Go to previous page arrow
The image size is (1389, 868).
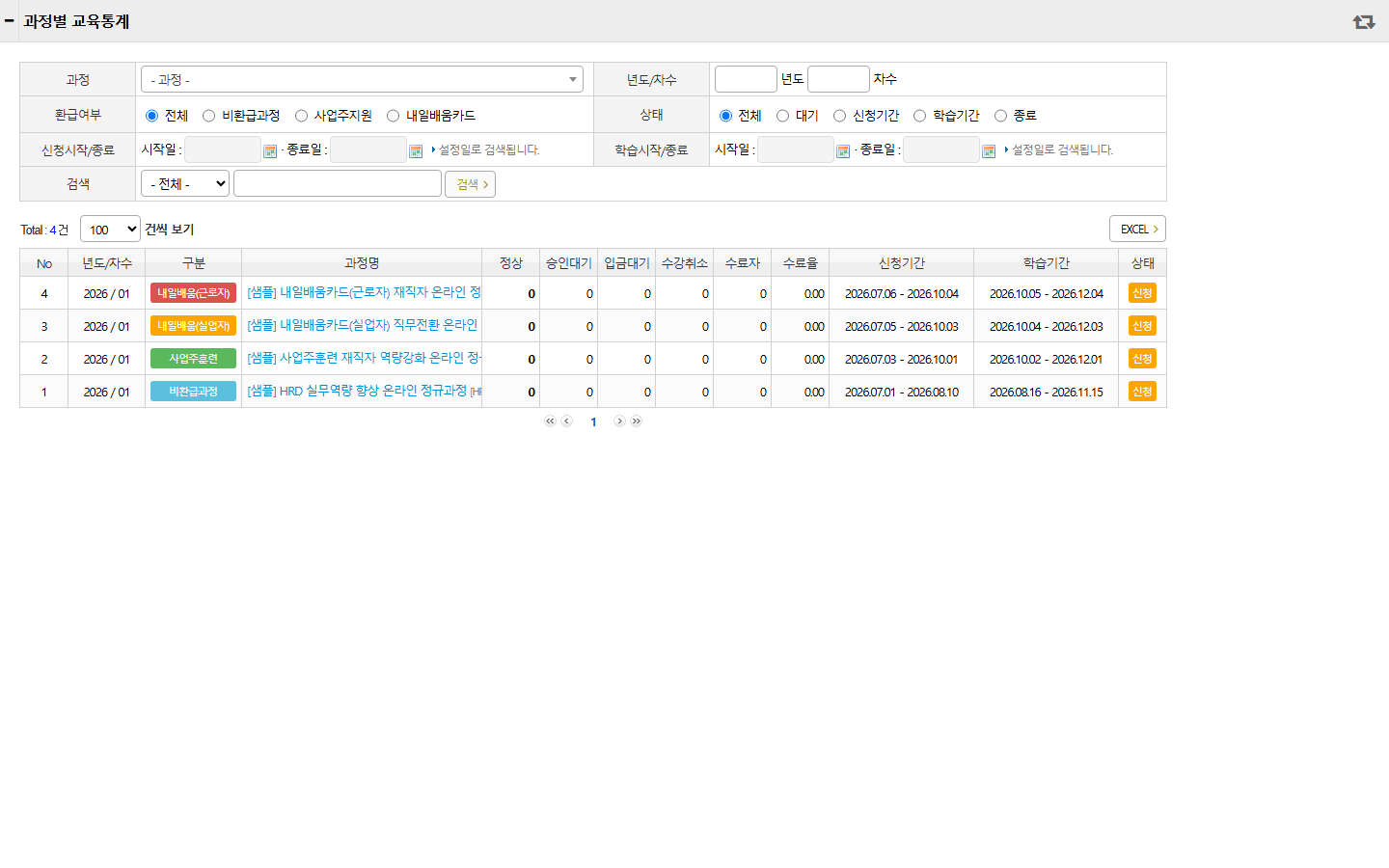click(567, 421)
